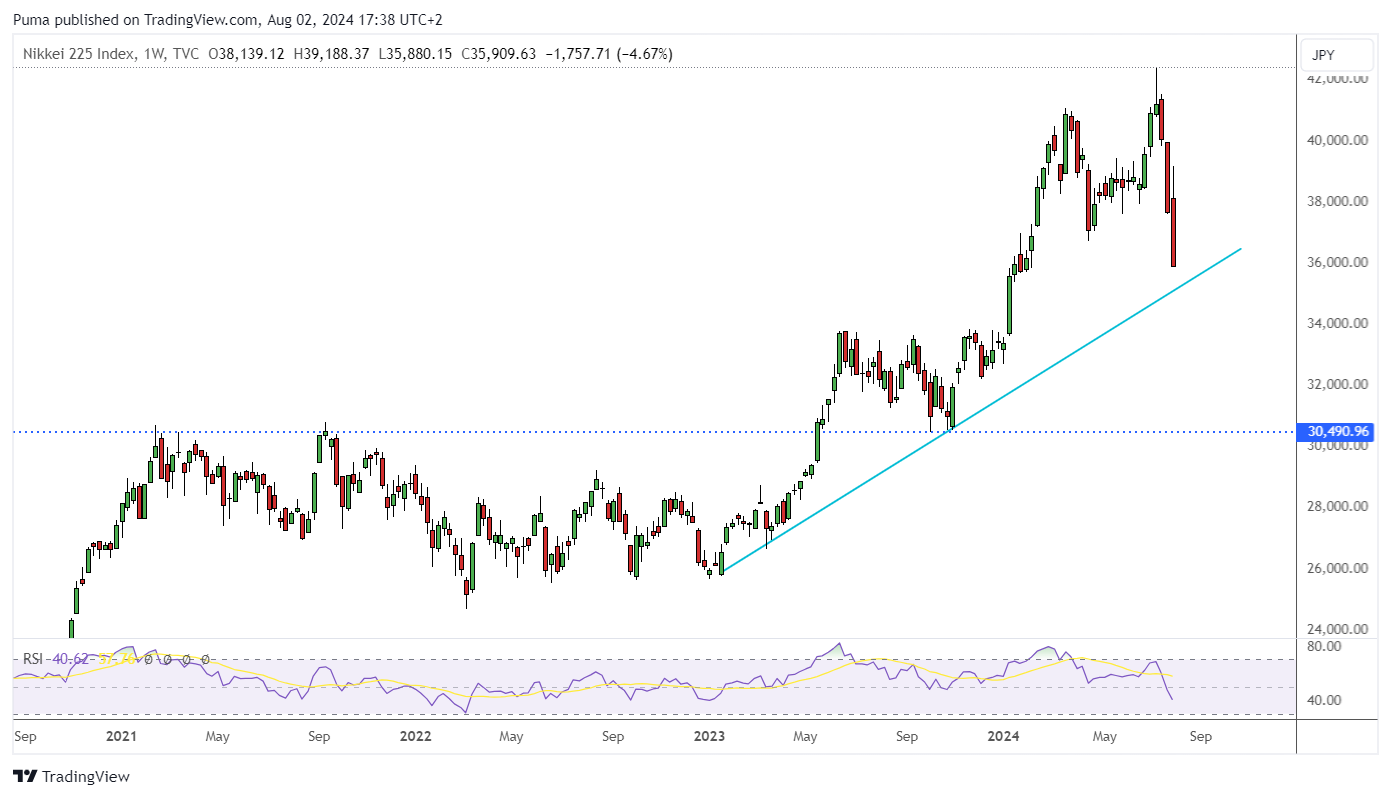Click the change value −1,757.71 (−4.67%)
The width and height of the screenshot is (1391, 798).
coord(609,54)
